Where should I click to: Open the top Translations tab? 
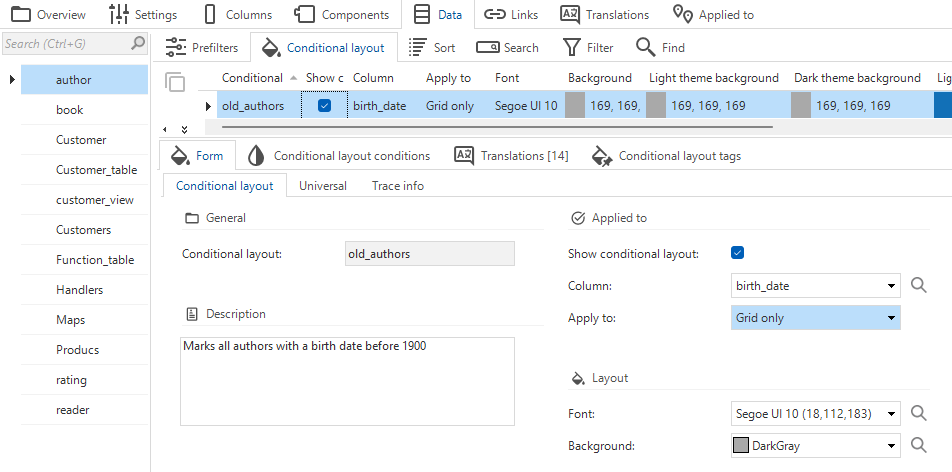[x=604, y=15]
